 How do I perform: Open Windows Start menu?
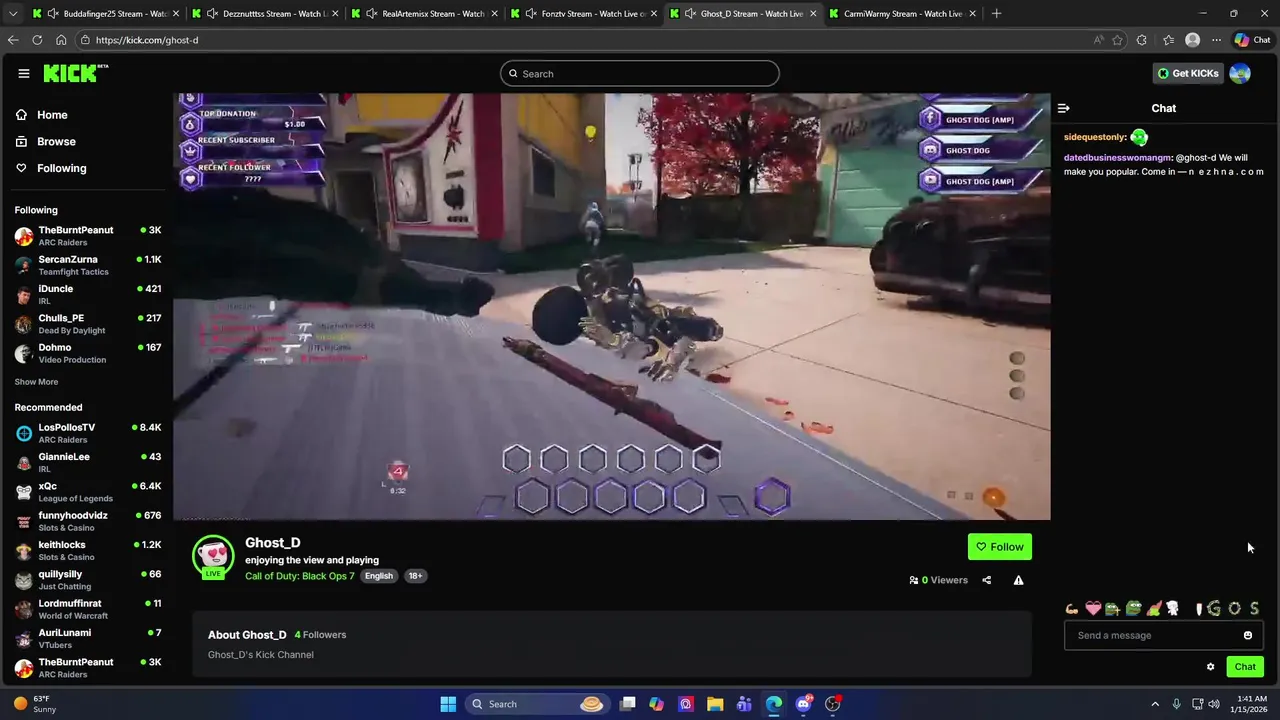click(x=448, y=704)
